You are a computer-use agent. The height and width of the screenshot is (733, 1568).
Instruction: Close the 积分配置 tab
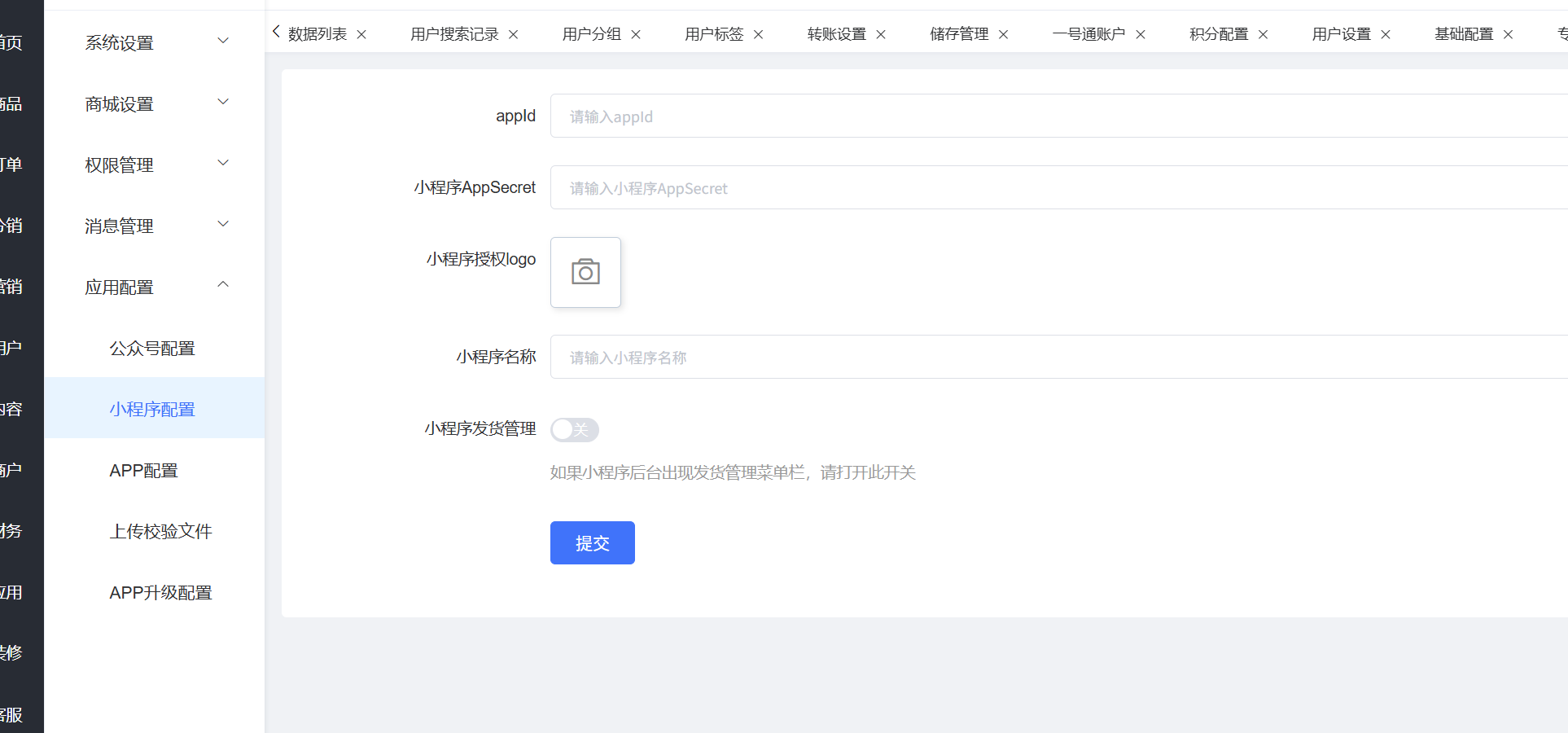click(1264, 34)
